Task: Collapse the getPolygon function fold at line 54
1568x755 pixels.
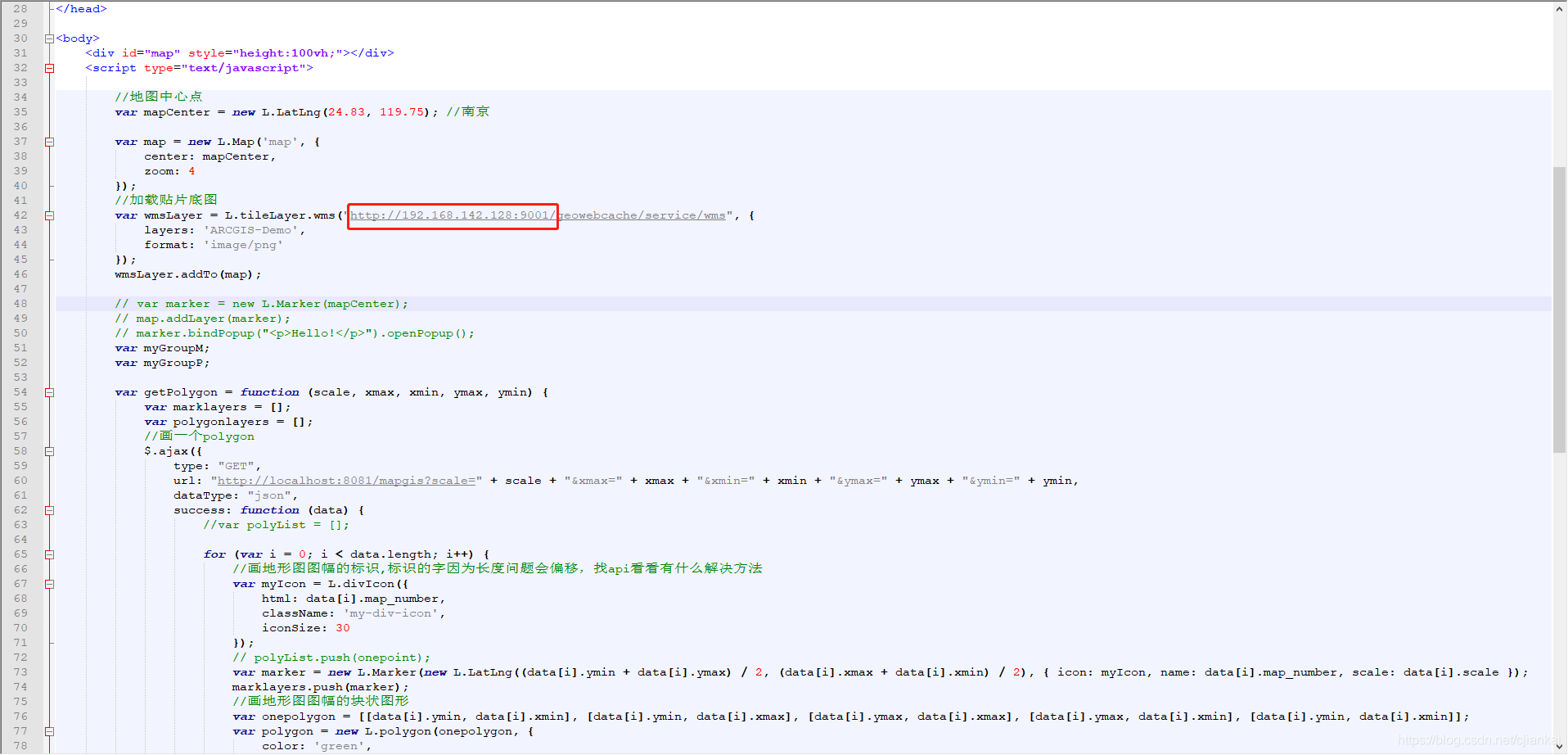Action: coord(49,392)
